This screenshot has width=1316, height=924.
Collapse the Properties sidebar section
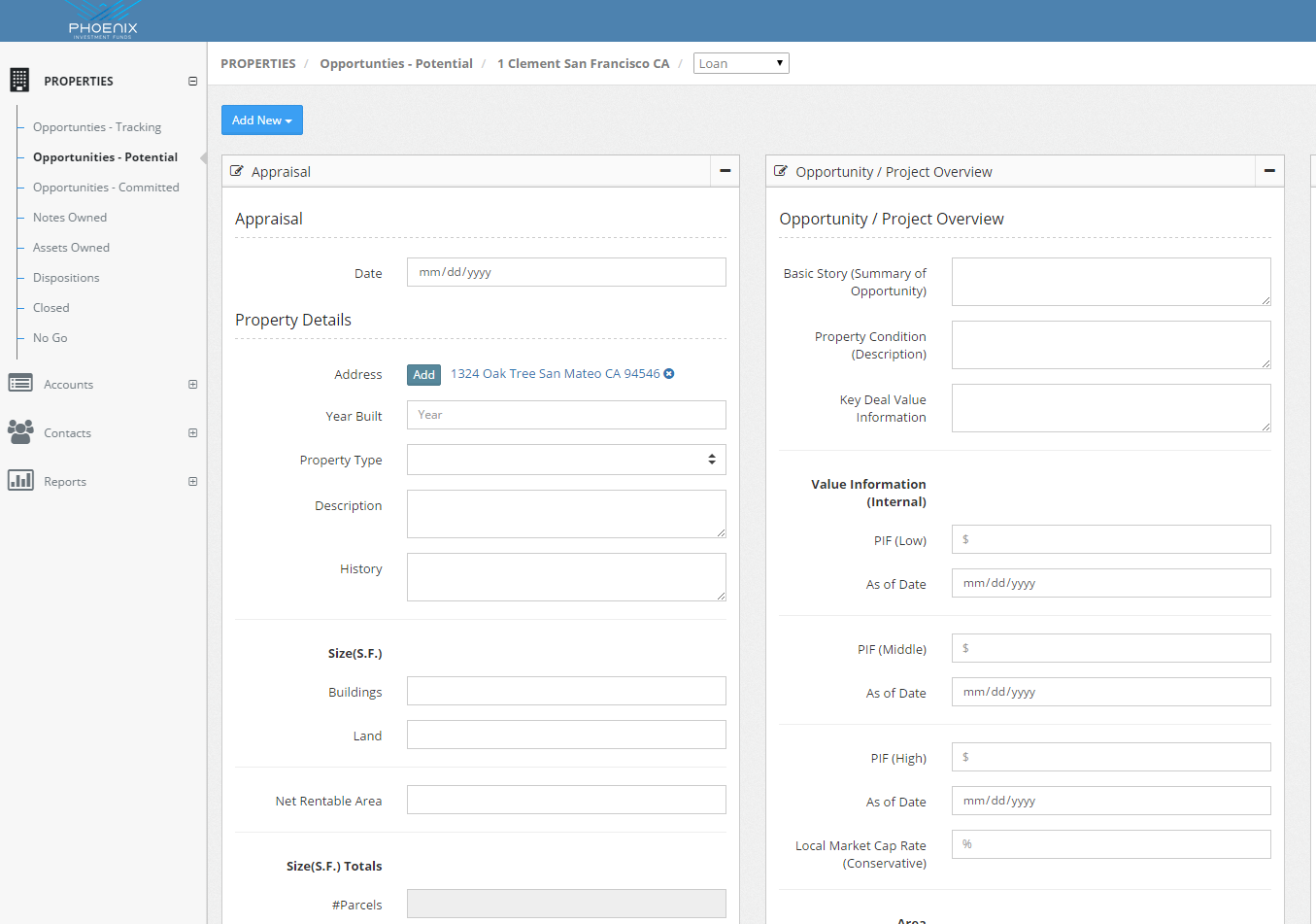point(192,81)
